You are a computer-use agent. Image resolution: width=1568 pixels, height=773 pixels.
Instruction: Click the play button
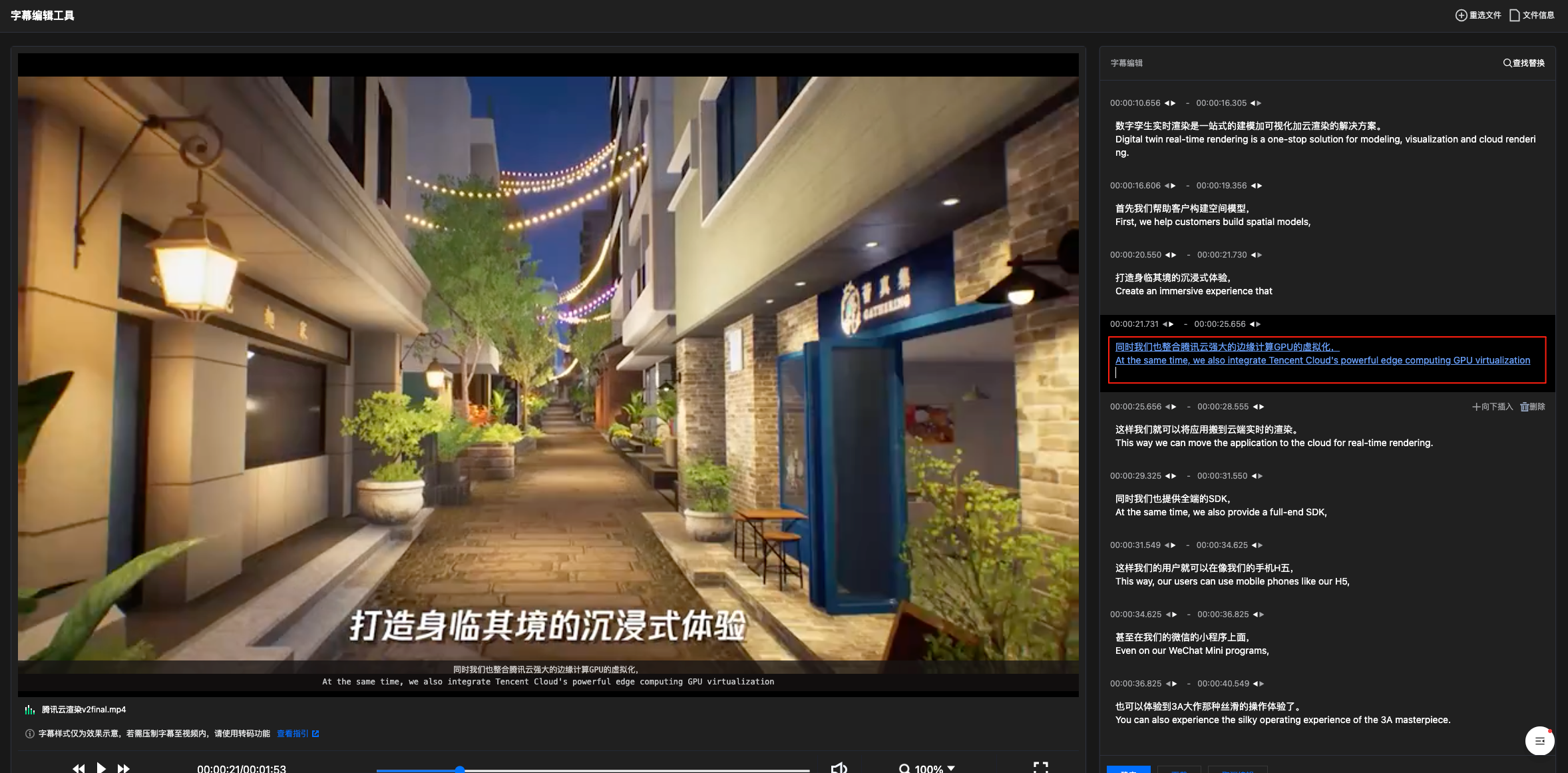[x=101, y=768]
